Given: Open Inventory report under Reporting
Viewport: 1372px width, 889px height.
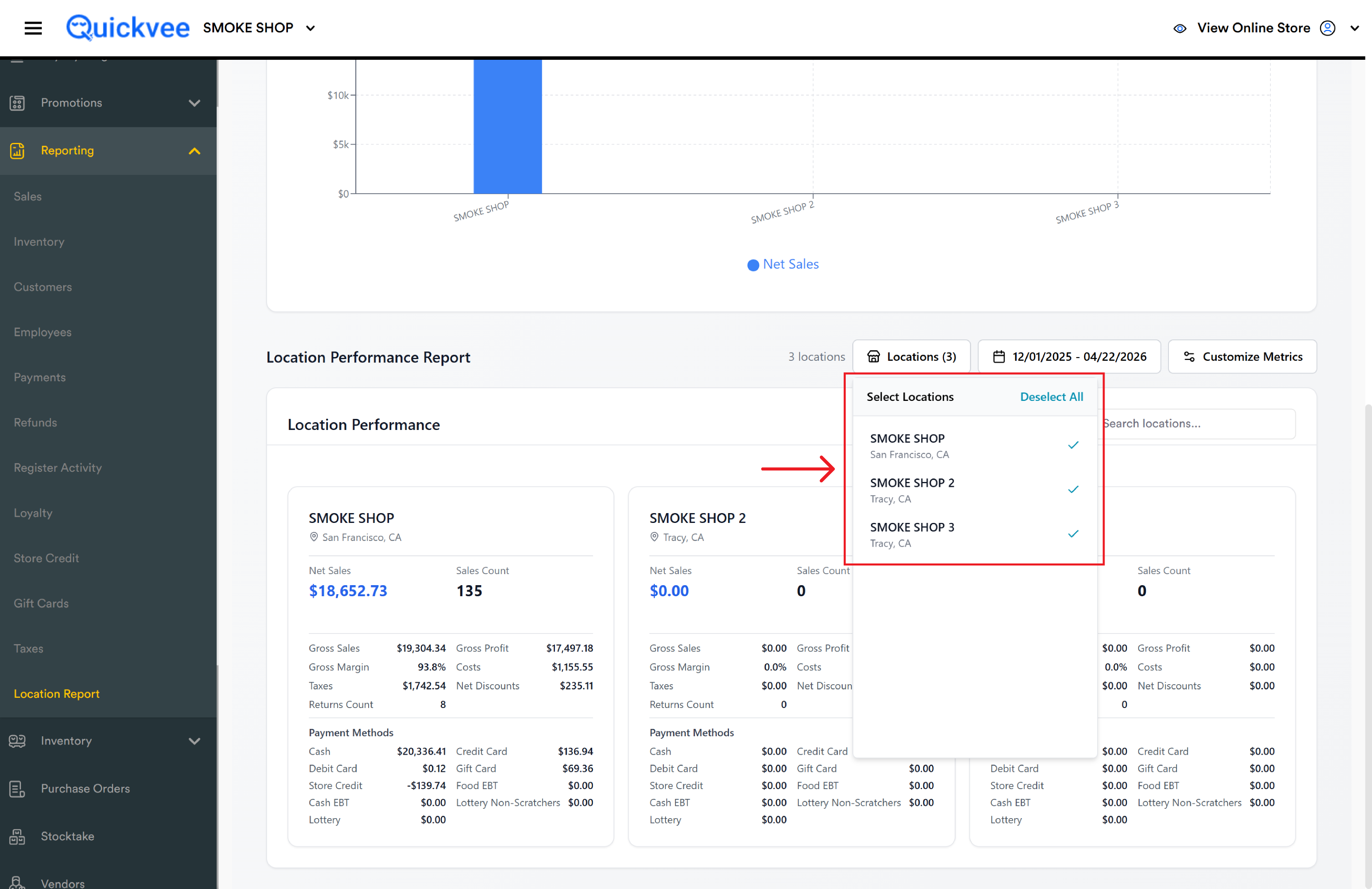Looking at the screenshot, I should [x=38, y=242].
